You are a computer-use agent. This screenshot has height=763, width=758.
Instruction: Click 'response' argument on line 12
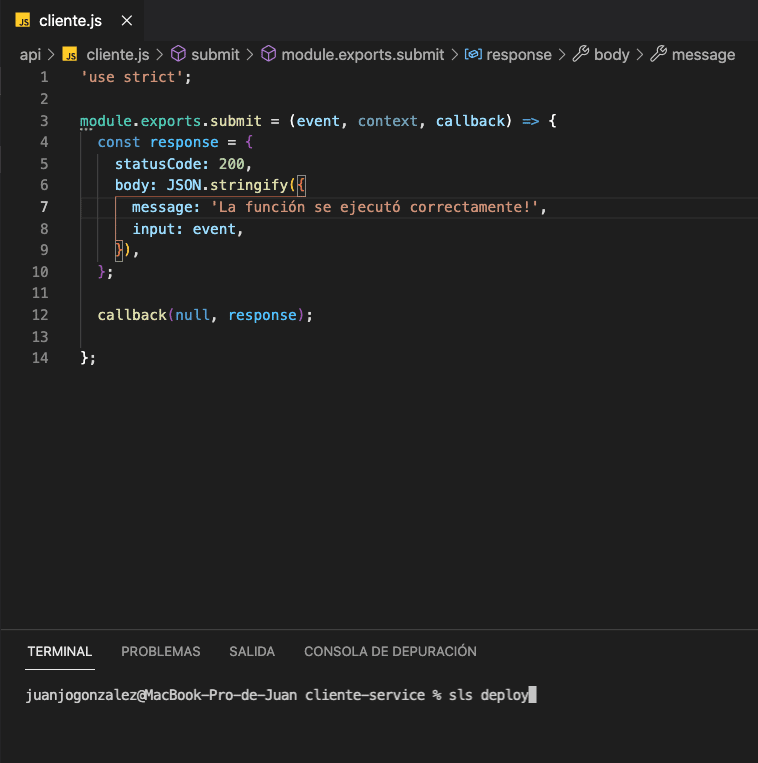(x=262, y=315)
